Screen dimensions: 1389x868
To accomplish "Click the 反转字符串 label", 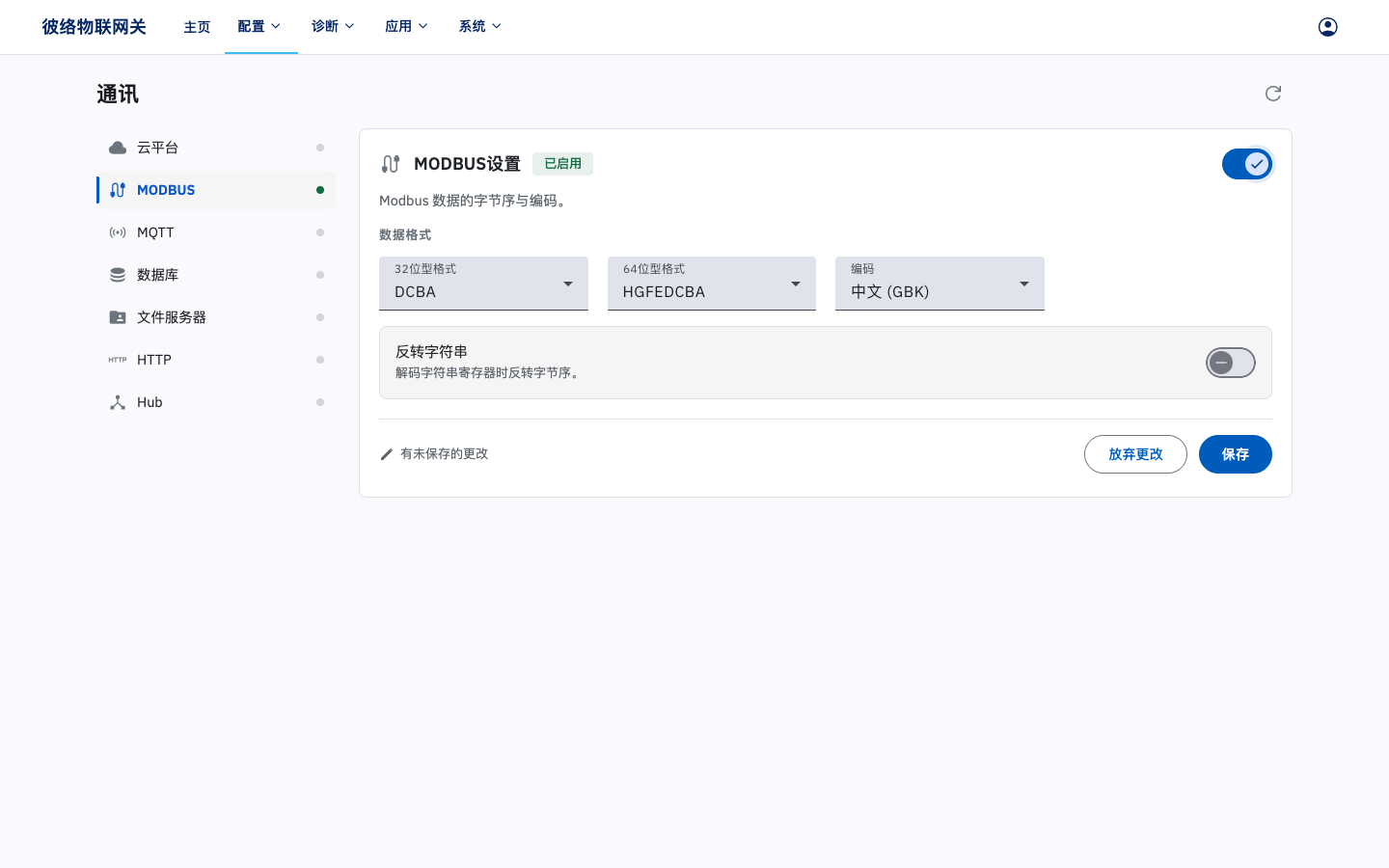I will [431, 352].
